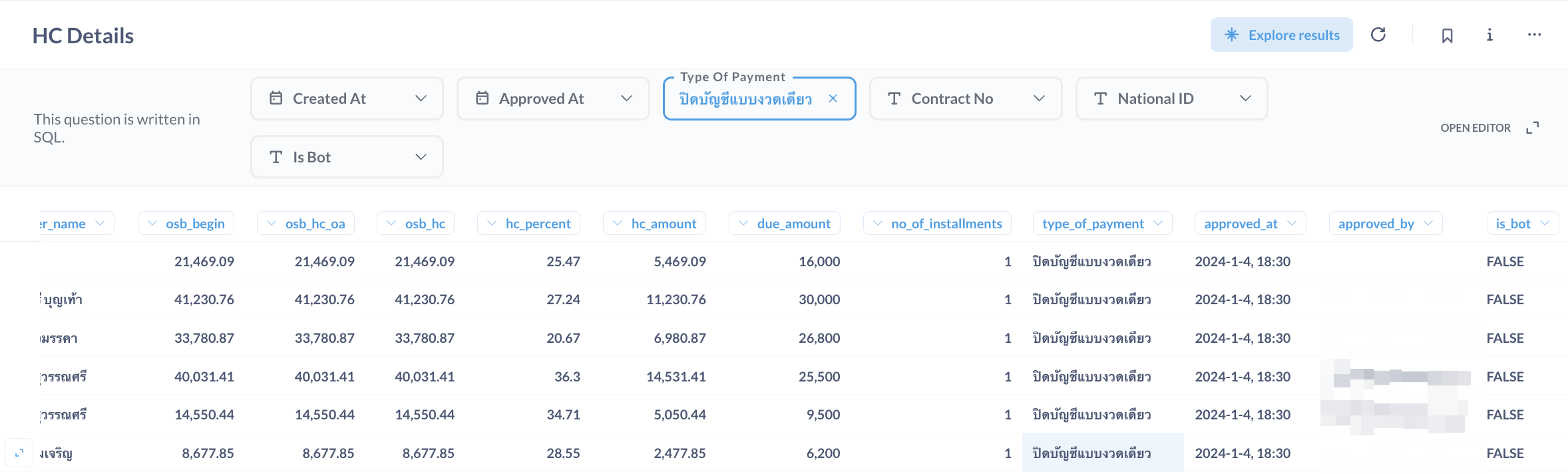Click the bottom-left expand icon
The image size is (1568, 474).
pyautogui.click(x=19, y=453)
